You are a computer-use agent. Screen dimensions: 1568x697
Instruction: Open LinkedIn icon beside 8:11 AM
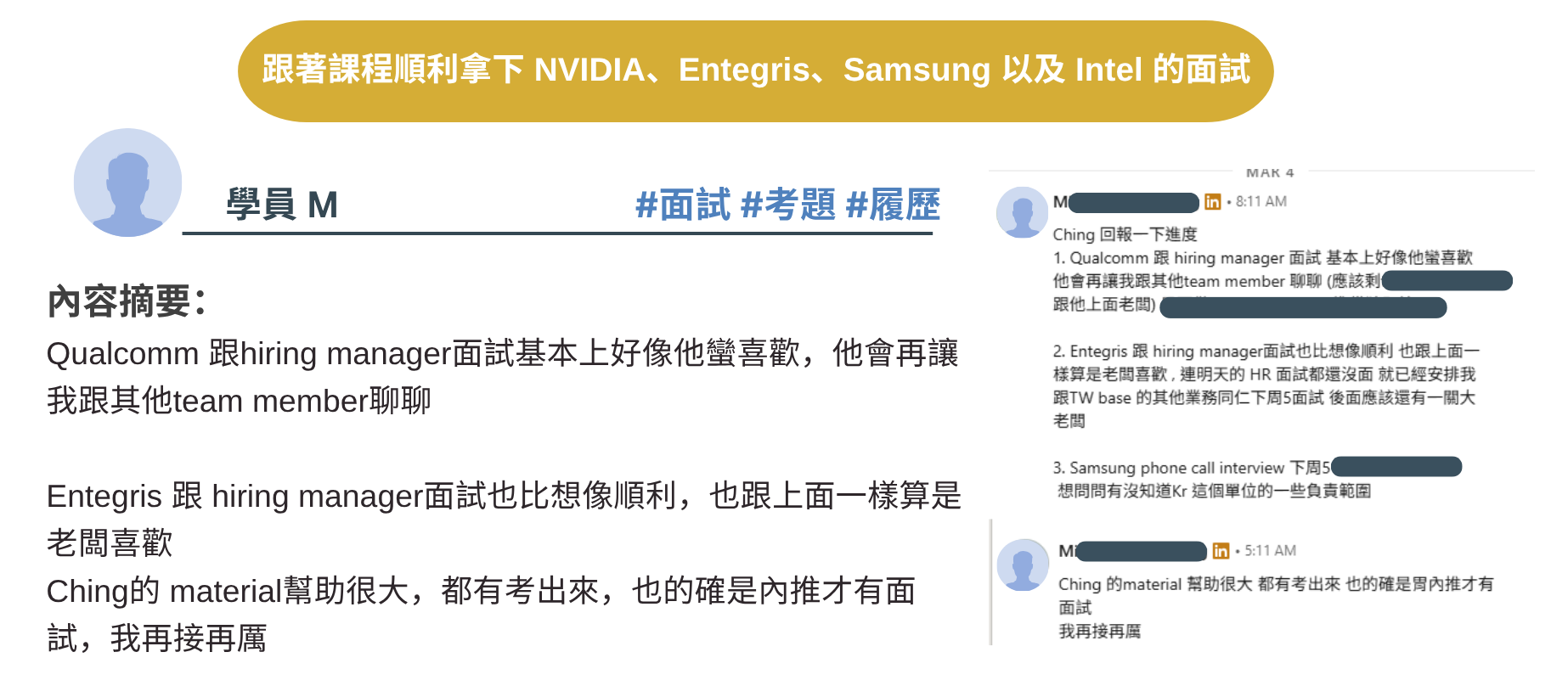1212,202
